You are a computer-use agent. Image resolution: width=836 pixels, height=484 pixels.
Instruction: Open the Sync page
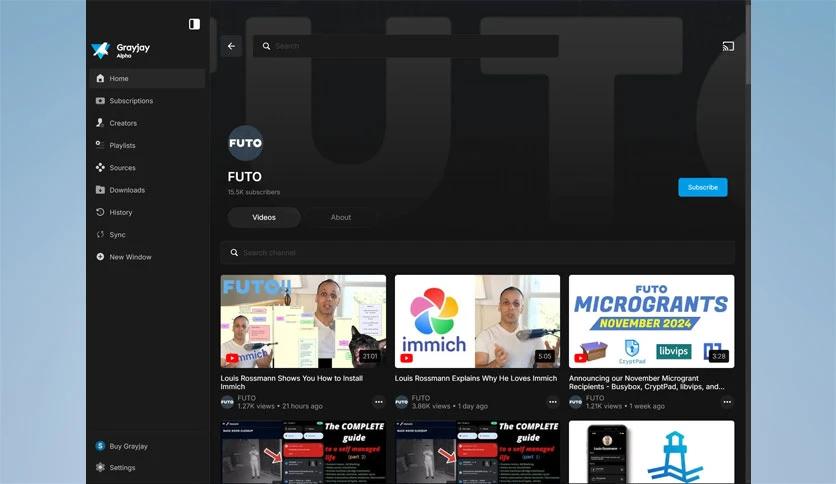pos(117,234)
